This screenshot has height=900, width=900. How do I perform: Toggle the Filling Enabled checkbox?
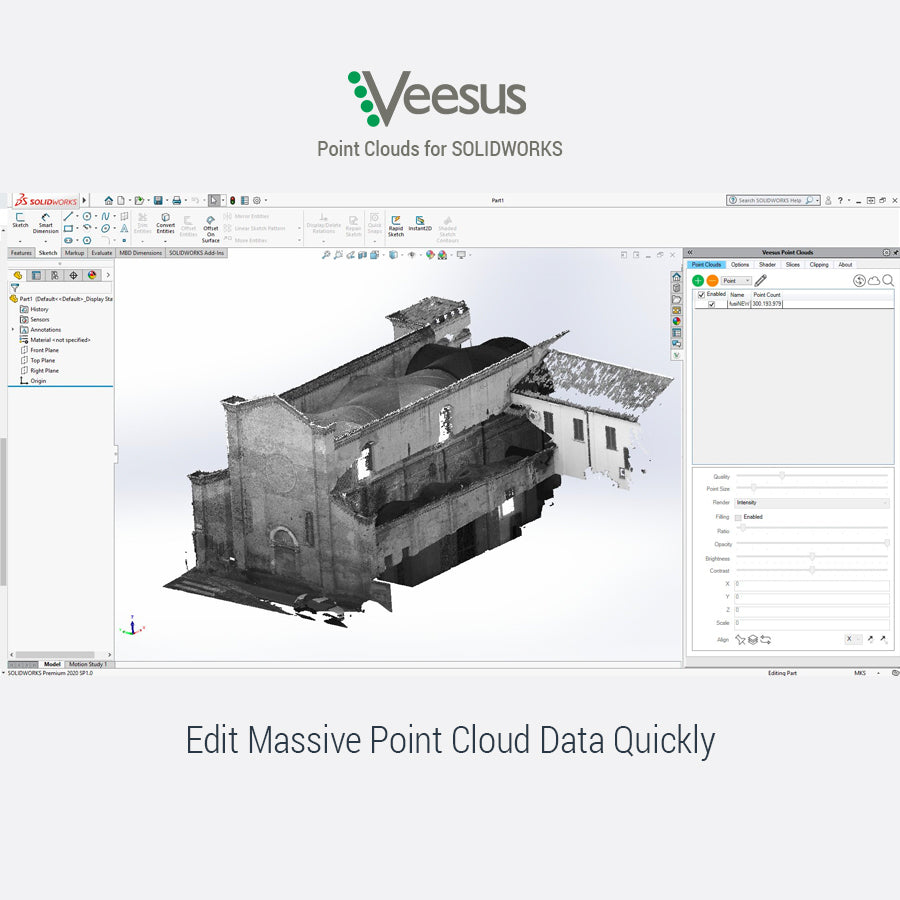pos(738,517)
